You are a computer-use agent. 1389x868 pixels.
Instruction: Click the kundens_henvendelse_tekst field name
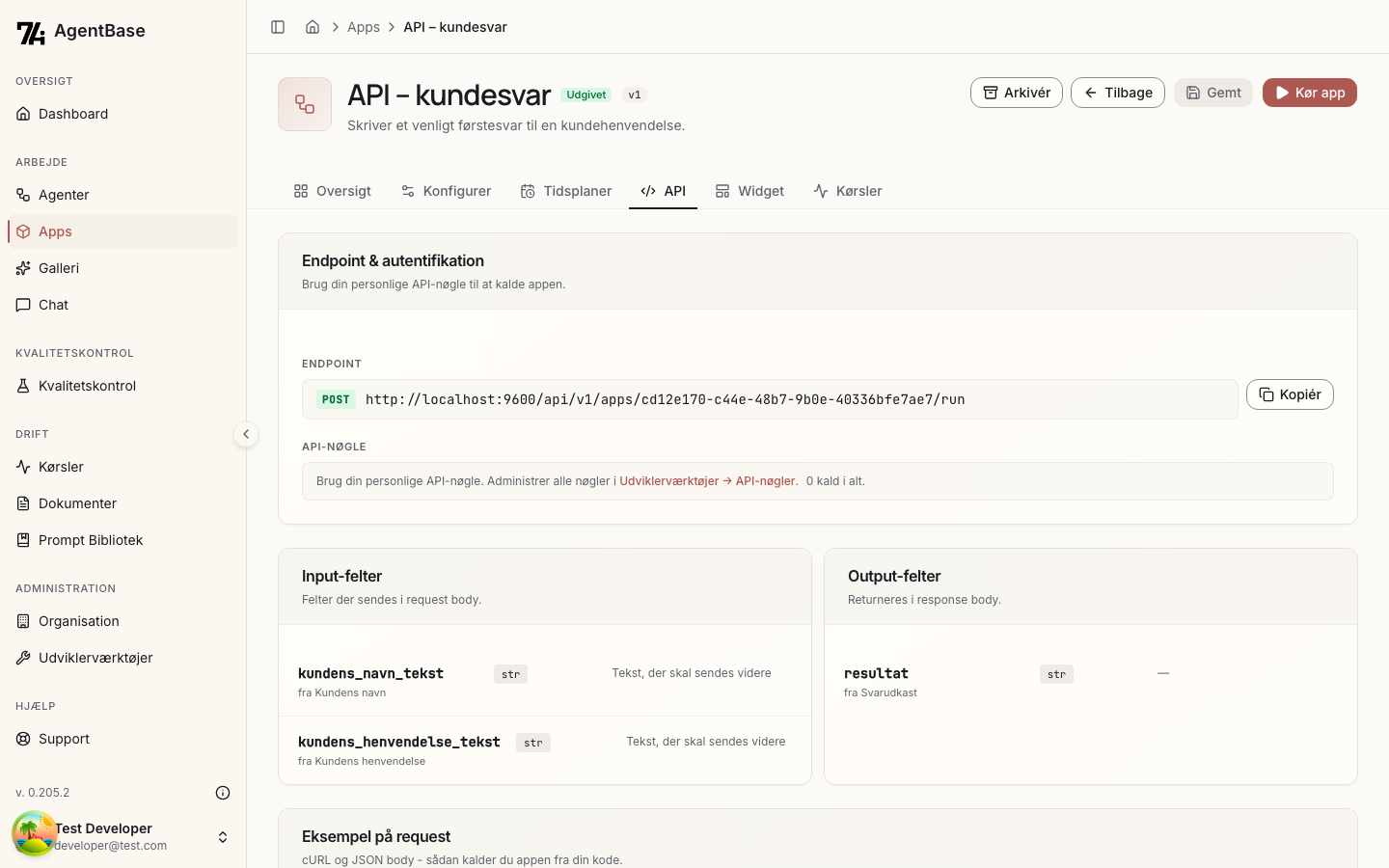coord(399,742)
